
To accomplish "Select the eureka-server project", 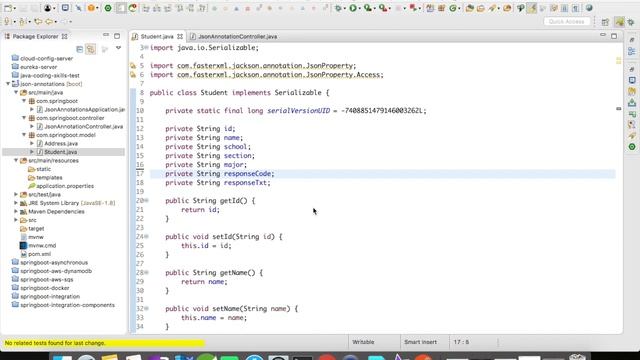I will pyautogui.click(x=38, y=67).
